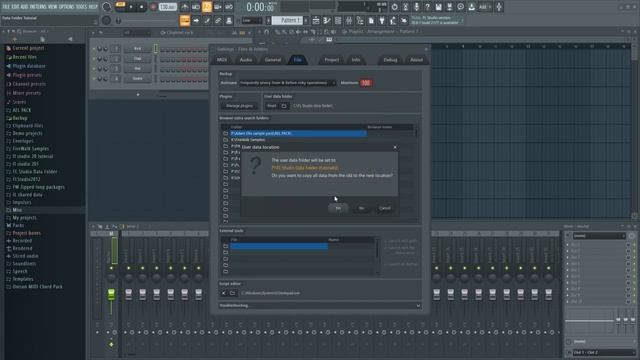Click the save project icon
This screenshot has width=640, height=360.
click(438, 7)
